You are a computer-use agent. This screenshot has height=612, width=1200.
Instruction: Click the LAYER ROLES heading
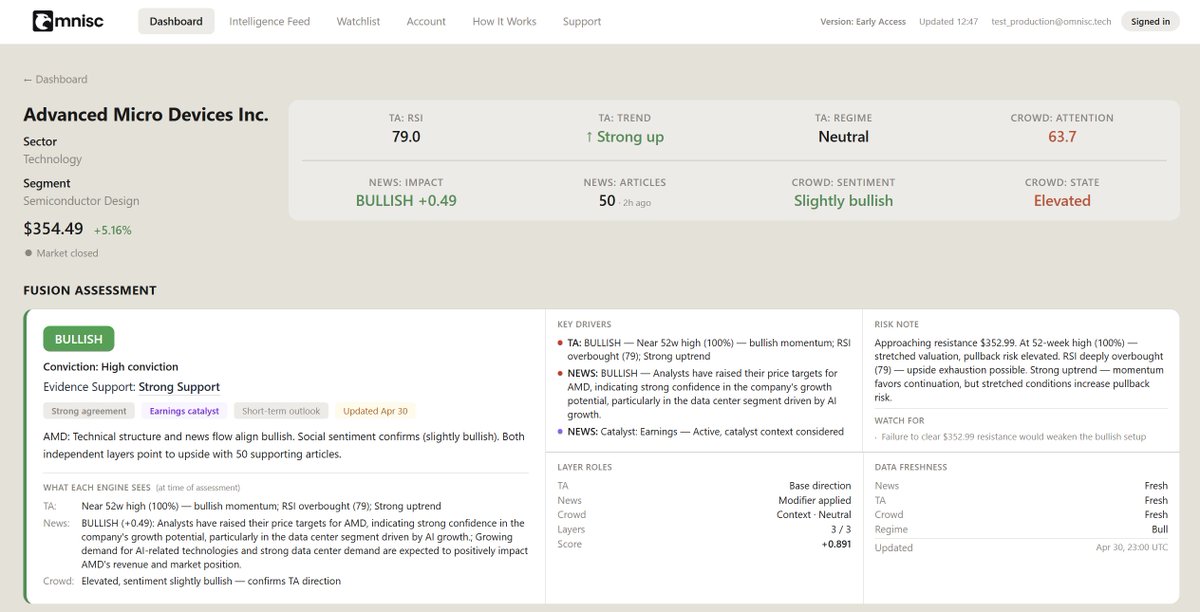point(585,467)
